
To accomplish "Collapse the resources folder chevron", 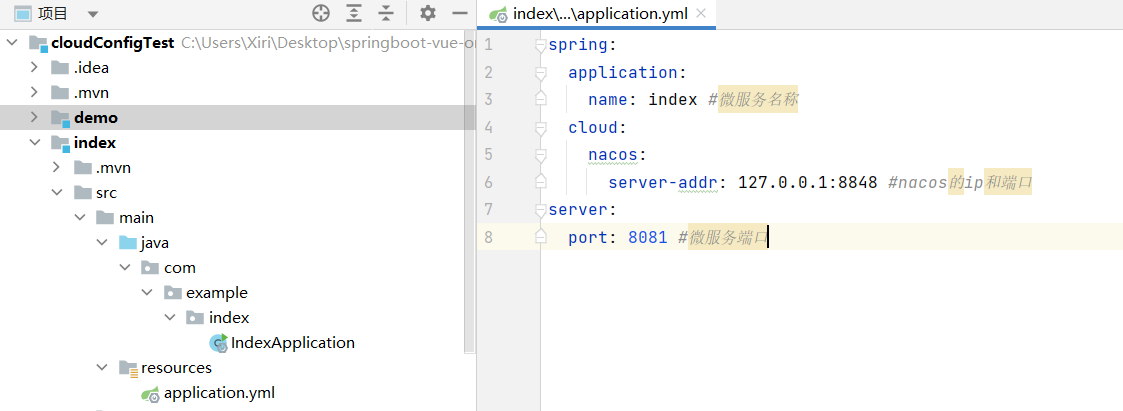I will (x=102, y=368).
